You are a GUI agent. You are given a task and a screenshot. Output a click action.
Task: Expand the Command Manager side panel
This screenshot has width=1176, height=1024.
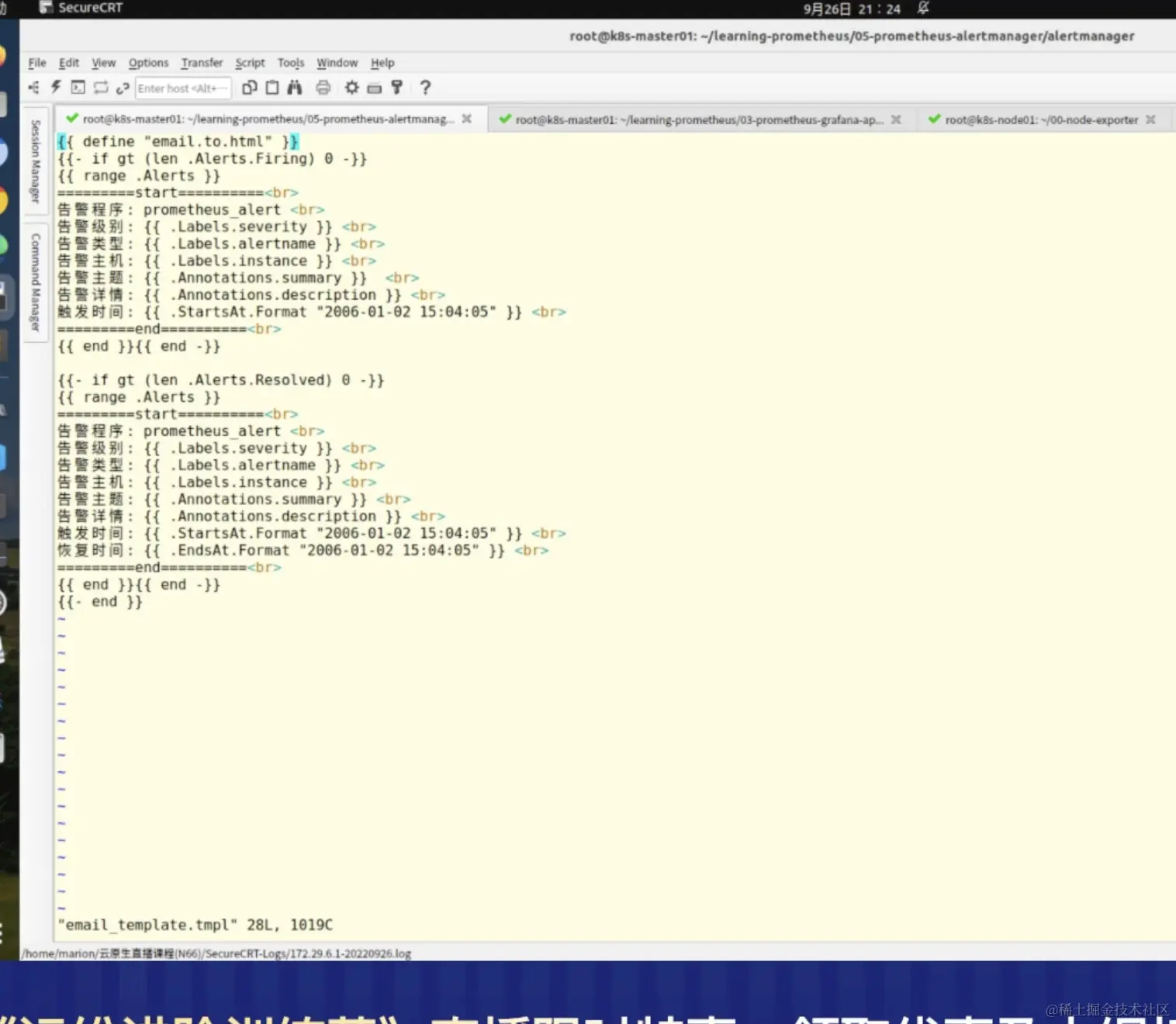pyautogui.click(x=36, y=282)
